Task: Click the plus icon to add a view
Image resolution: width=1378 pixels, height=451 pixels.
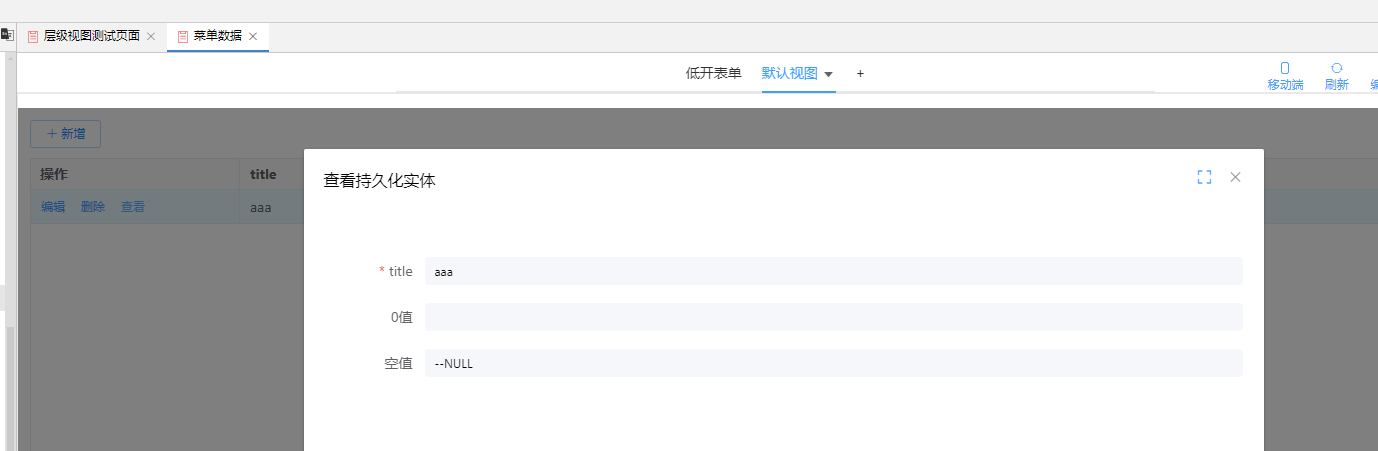Action: (860, 73)
